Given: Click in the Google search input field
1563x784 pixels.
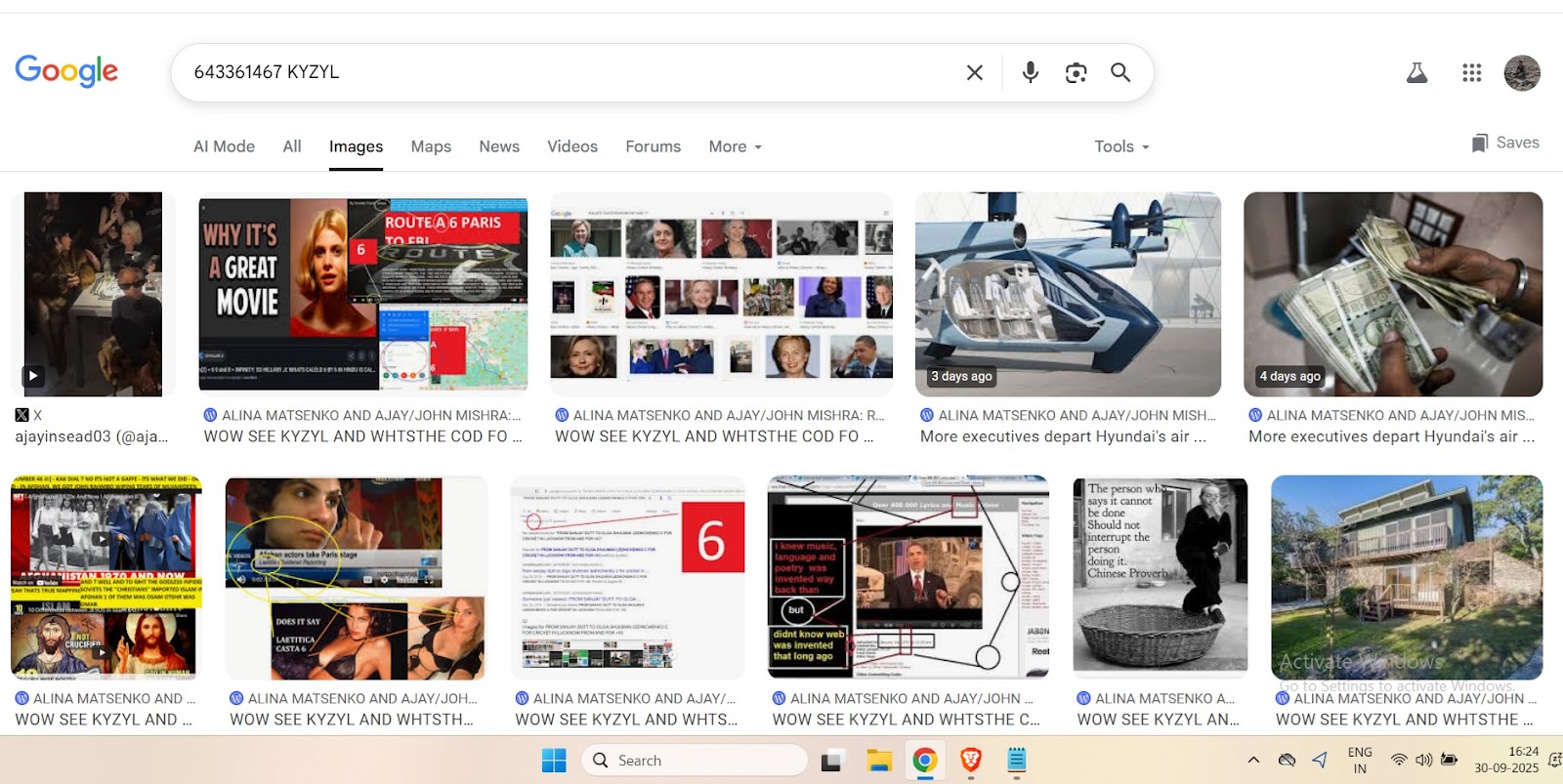Looking at the screenshot, I should click(x=567, y=72).
